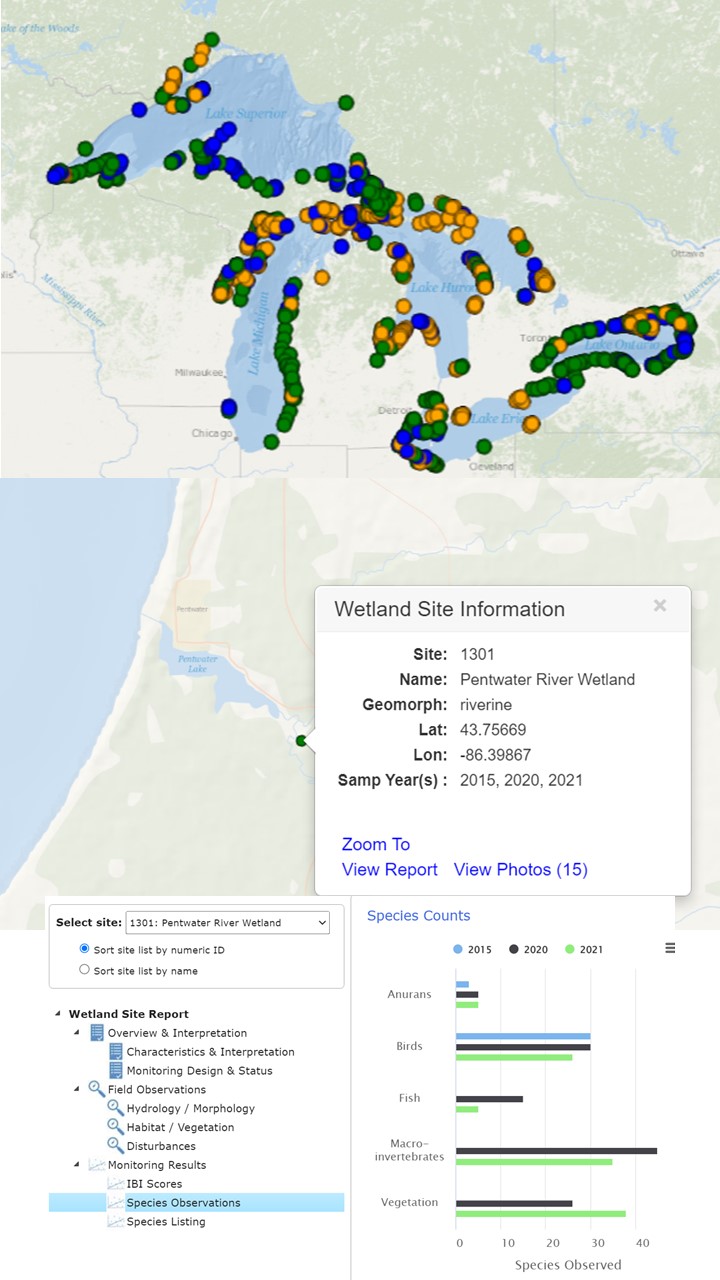The width and height of the screenshot is (720, 1280).
Task: Collapse the Monitoring Results tree node
Action: (78, 1165)
